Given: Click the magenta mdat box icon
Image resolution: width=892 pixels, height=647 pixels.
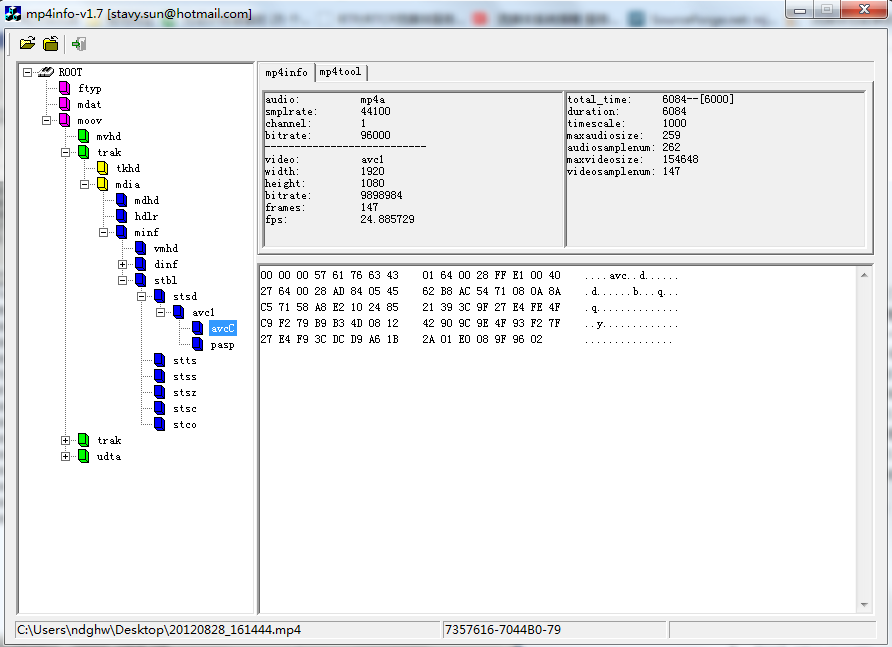Looking at the screenshot, I should 65,104.
